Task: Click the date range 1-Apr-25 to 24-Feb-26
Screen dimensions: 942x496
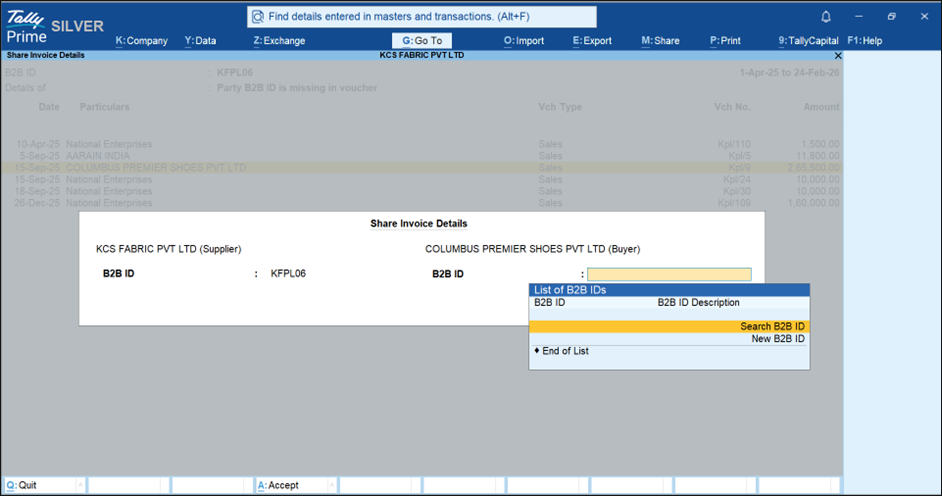Action: point(789,73)
